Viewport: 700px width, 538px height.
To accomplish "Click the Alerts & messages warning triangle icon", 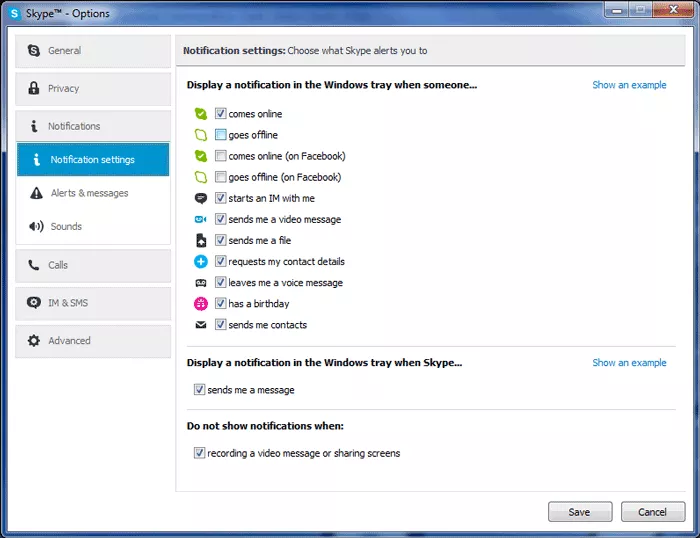I will 36,193.
